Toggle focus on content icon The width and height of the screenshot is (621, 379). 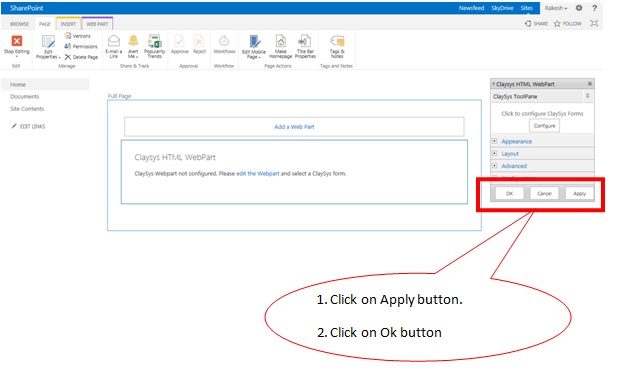[594, 23]
